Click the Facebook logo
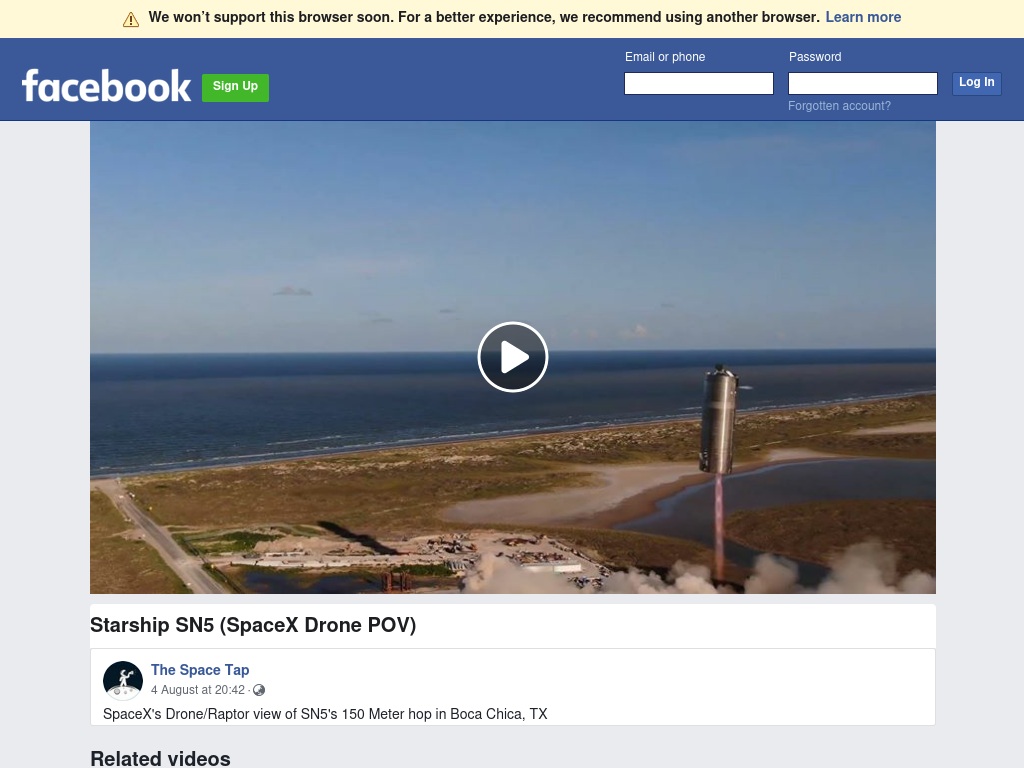1024x768 pixels. click(x=106, y=86)
